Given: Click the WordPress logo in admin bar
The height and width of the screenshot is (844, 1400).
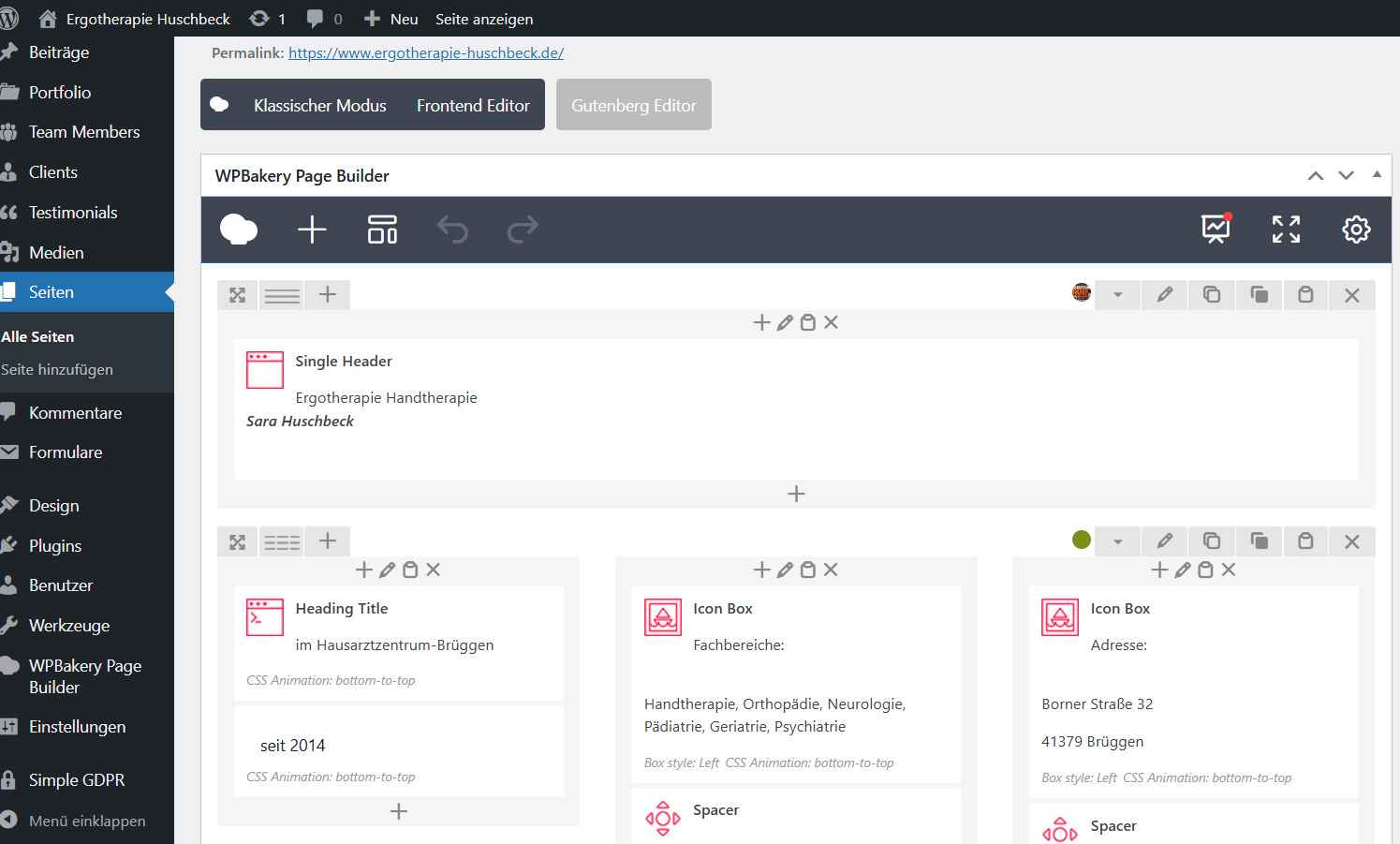Looking at the screenshot, I should [9, 18].
